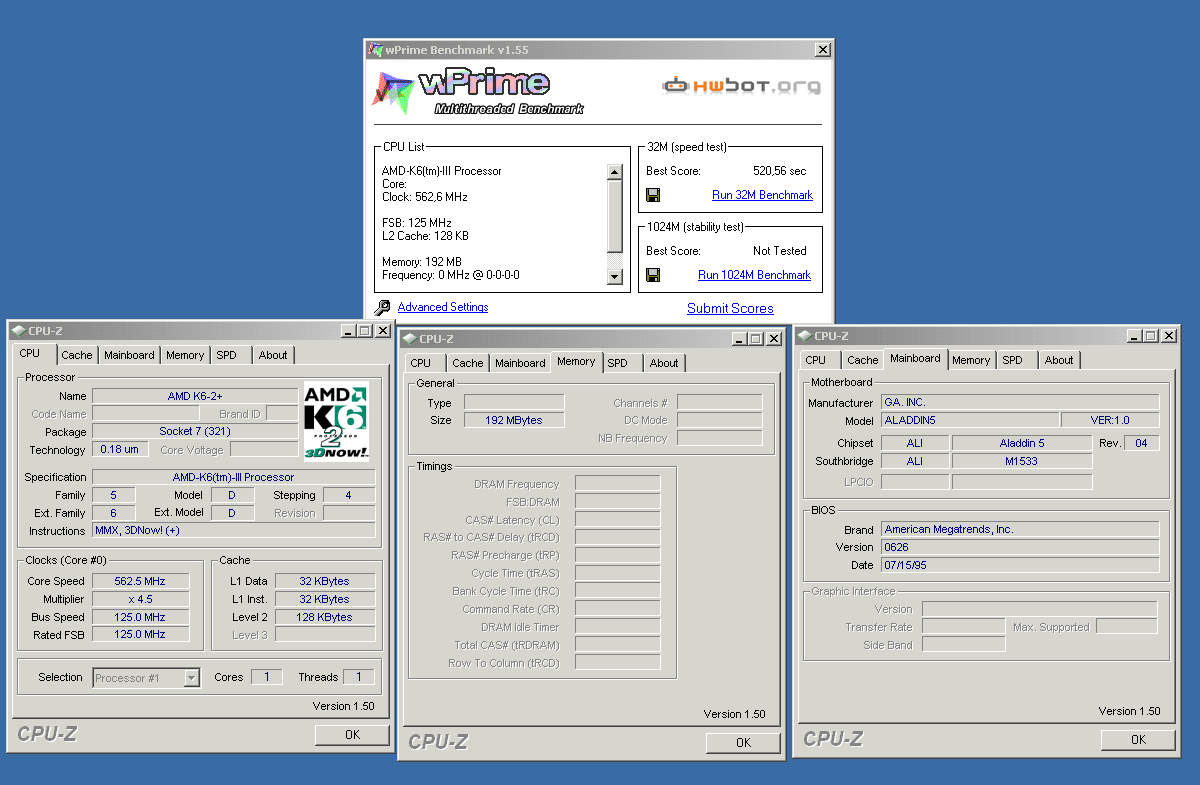Click the Model field ALADDIN5
The width and height of the screenshot is (1200, 785).
(x=970, y=420)
